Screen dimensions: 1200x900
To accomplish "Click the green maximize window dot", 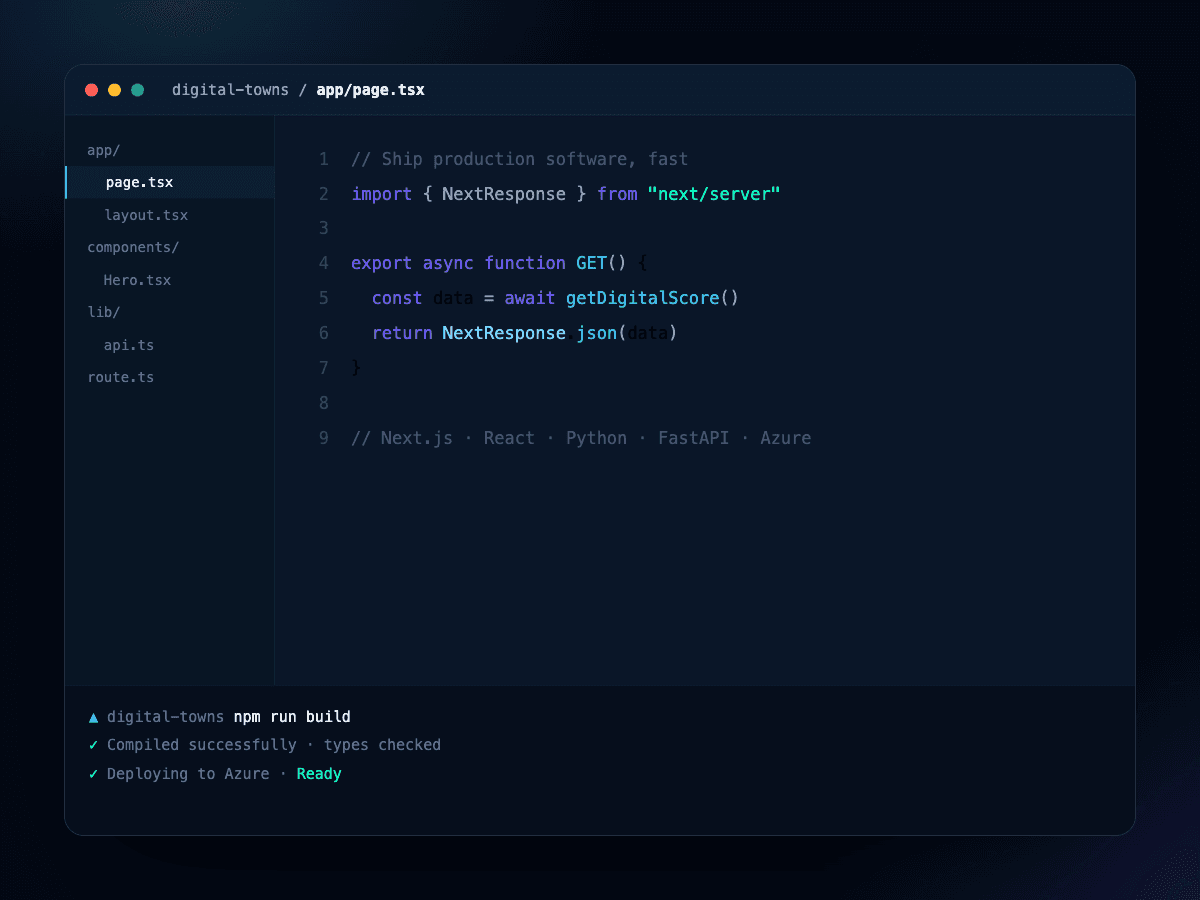I will pos(137,90).
